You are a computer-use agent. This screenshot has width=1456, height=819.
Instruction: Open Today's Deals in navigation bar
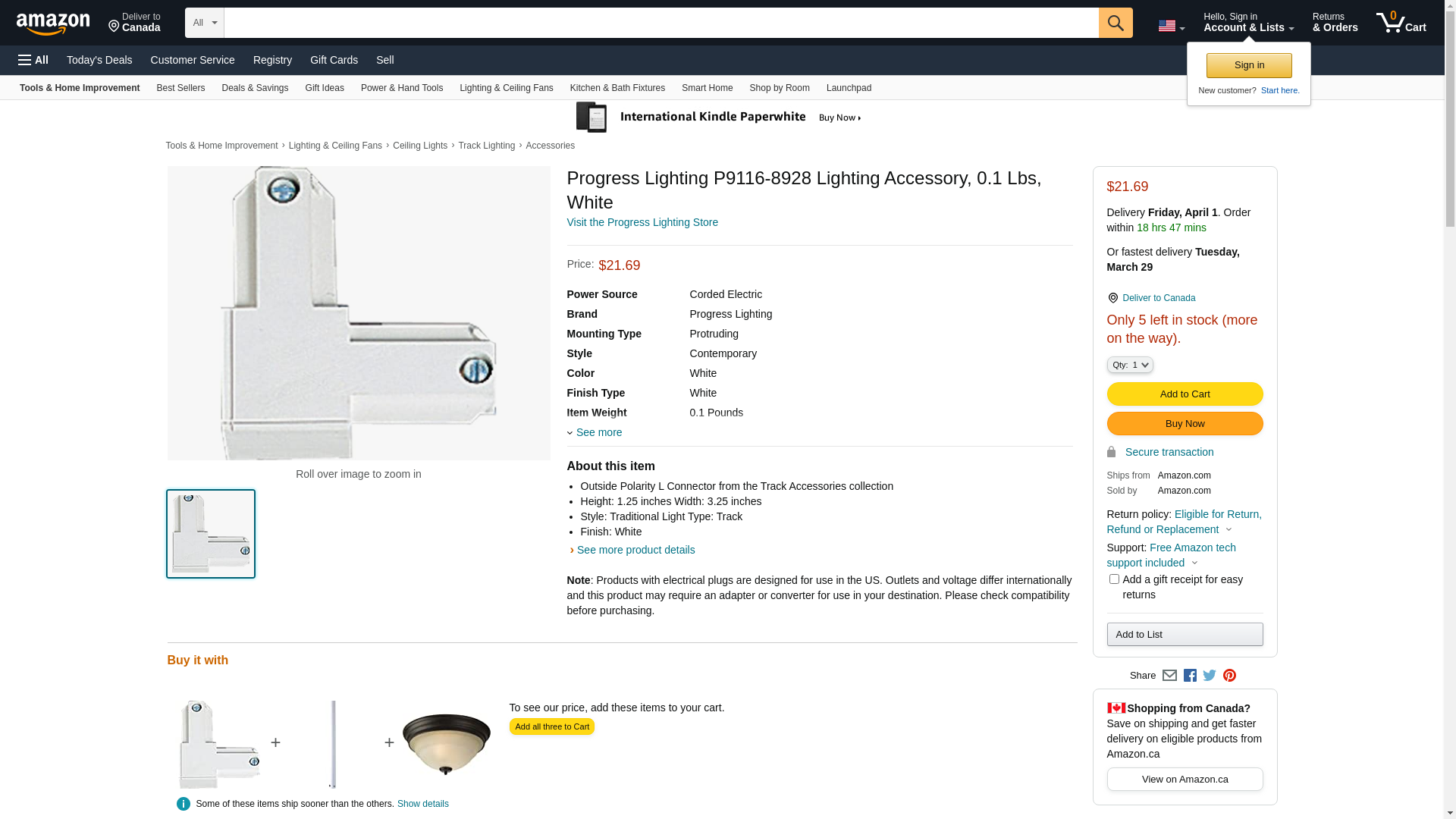pos(99,60)
